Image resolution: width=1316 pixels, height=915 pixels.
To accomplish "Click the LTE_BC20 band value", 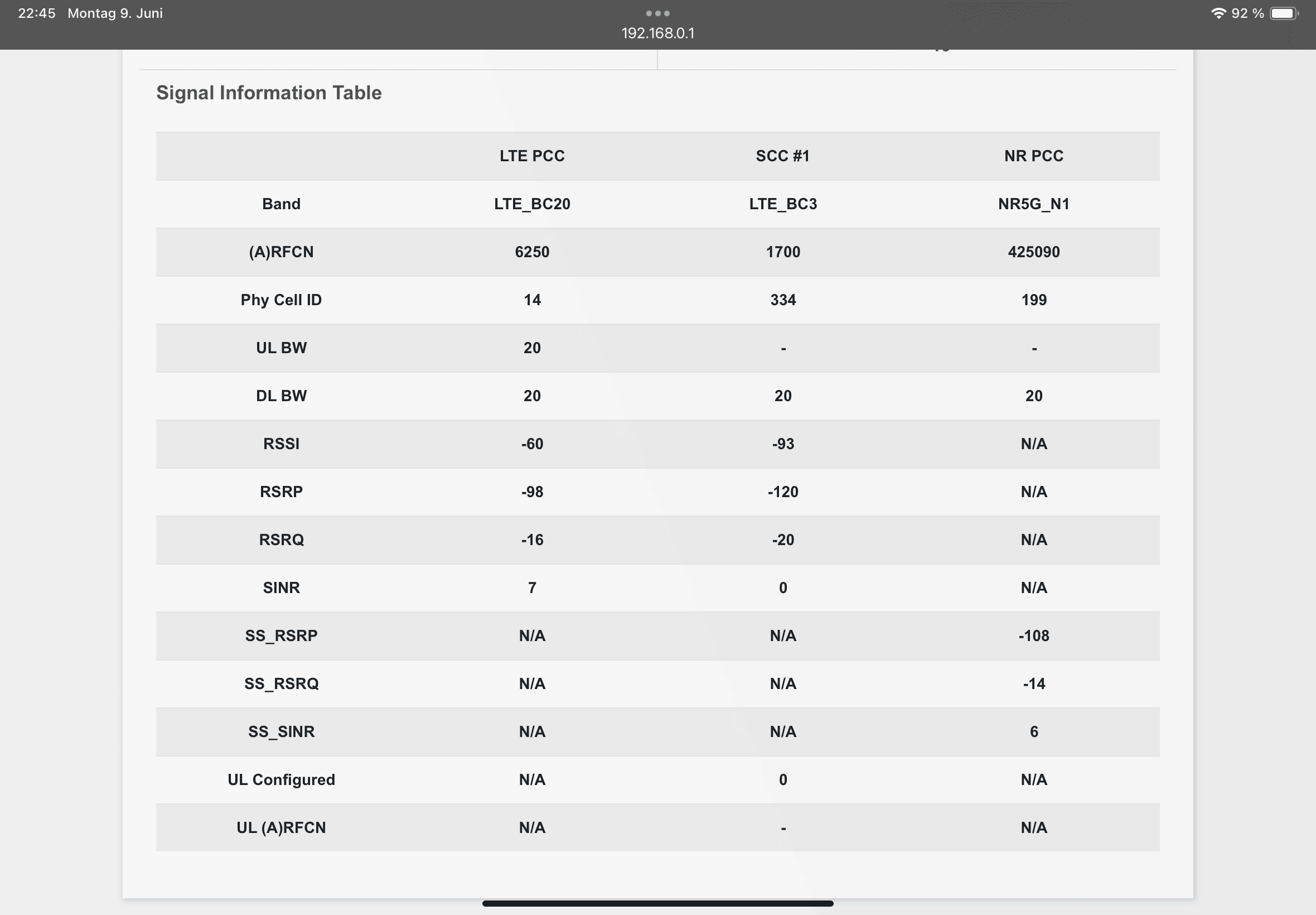I will point(531,204).
